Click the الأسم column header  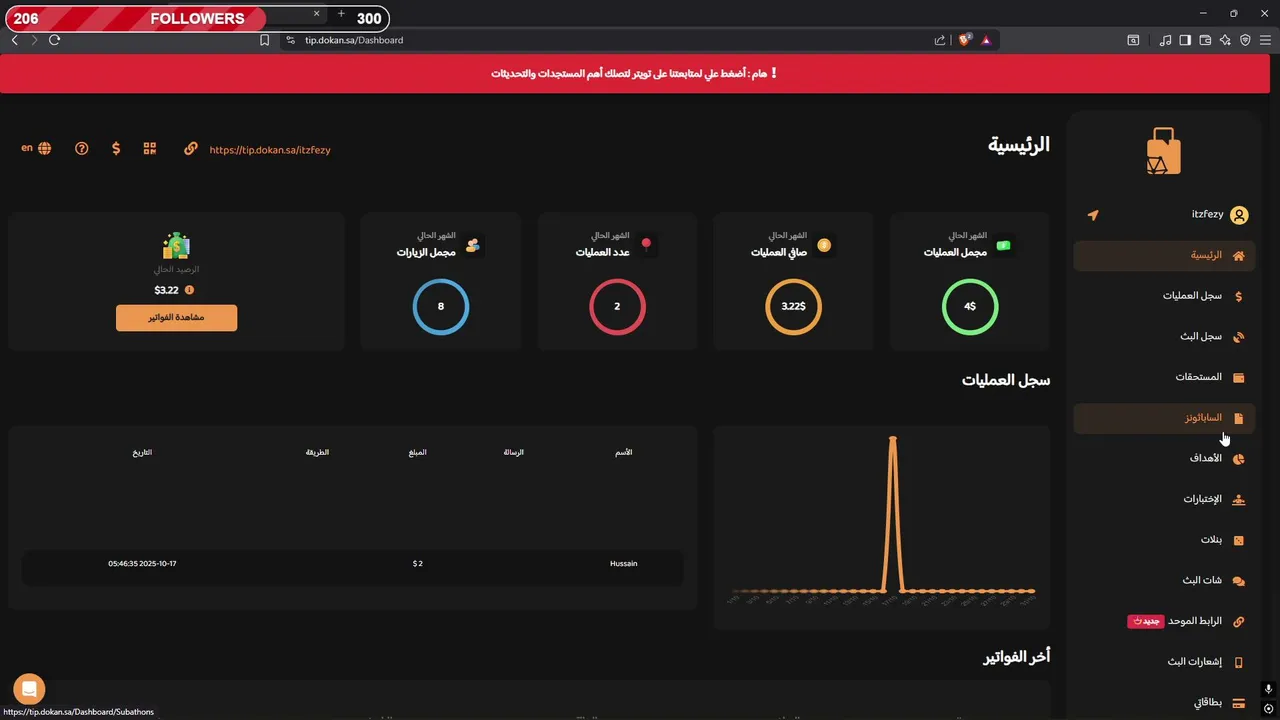tap(623, 453)
